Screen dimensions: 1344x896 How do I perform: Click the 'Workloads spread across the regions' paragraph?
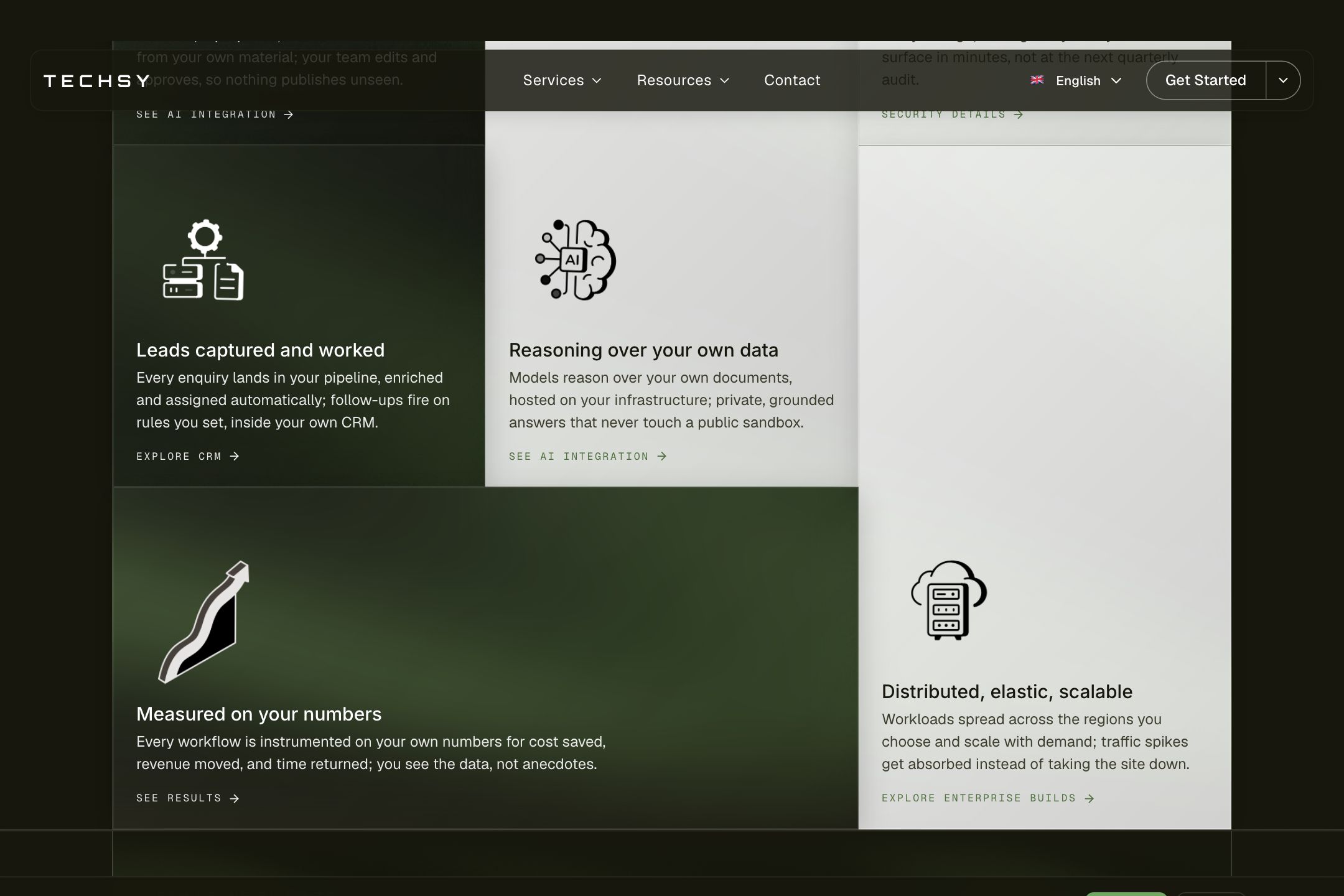coord(1035,742)
